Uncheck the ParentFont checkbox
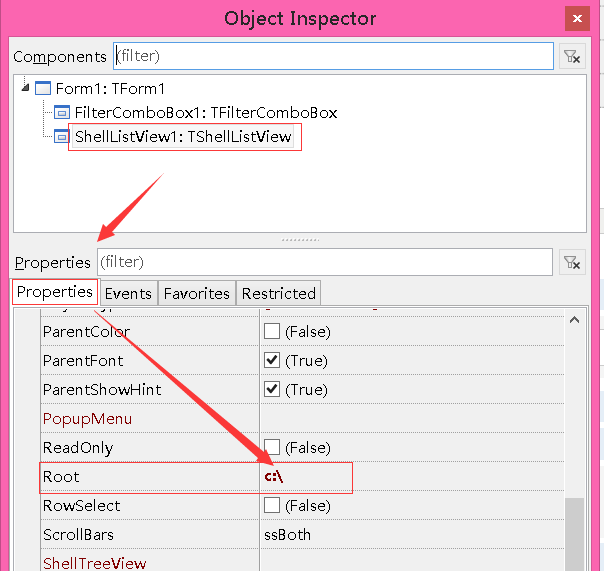Image resolution: width=604 pixels, height=571 pixels. [272, 360]
